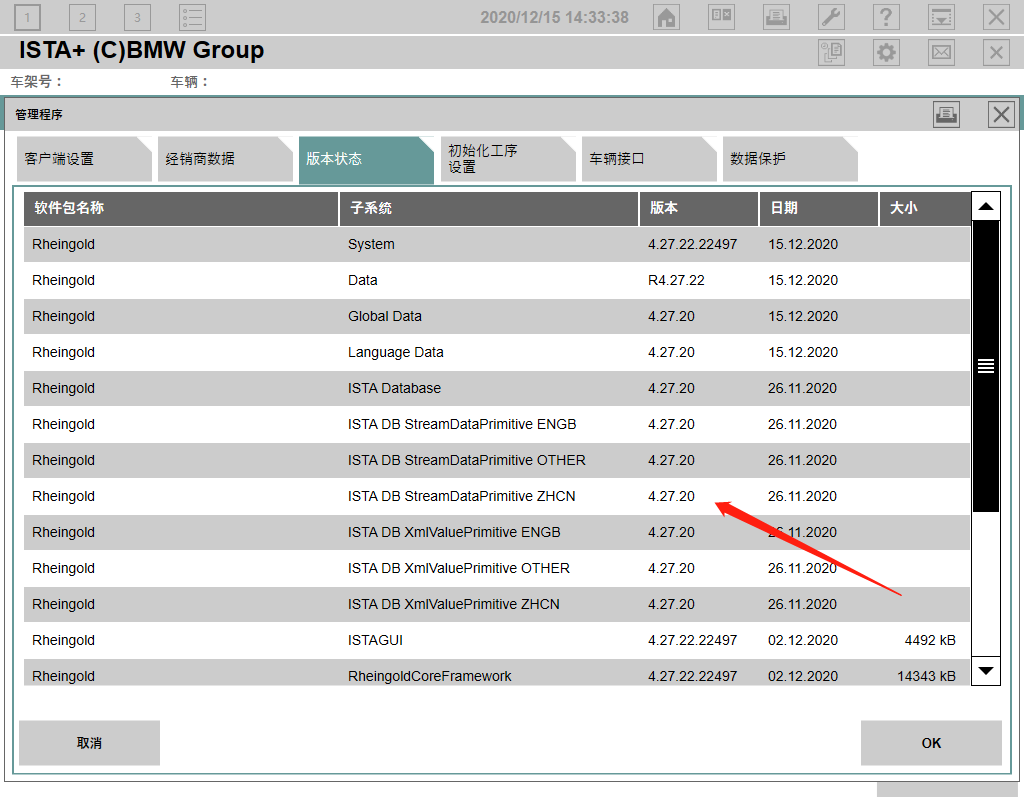Select ISTA DB XmlValuePrimitive ENGB row

coord(497,532)
